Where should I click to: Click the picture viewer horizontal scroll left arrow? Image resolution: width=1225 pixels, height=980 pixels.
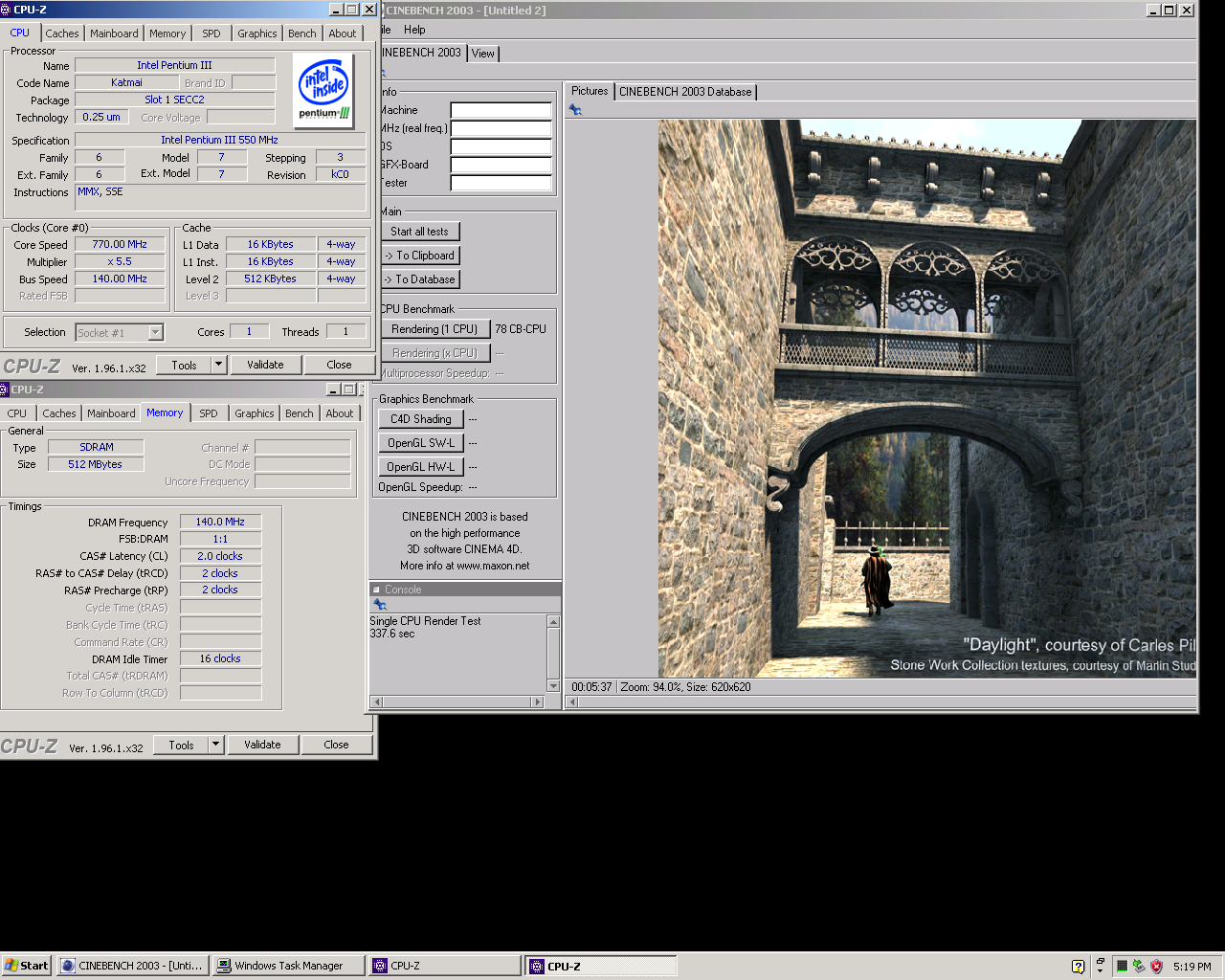coord(573,702)
